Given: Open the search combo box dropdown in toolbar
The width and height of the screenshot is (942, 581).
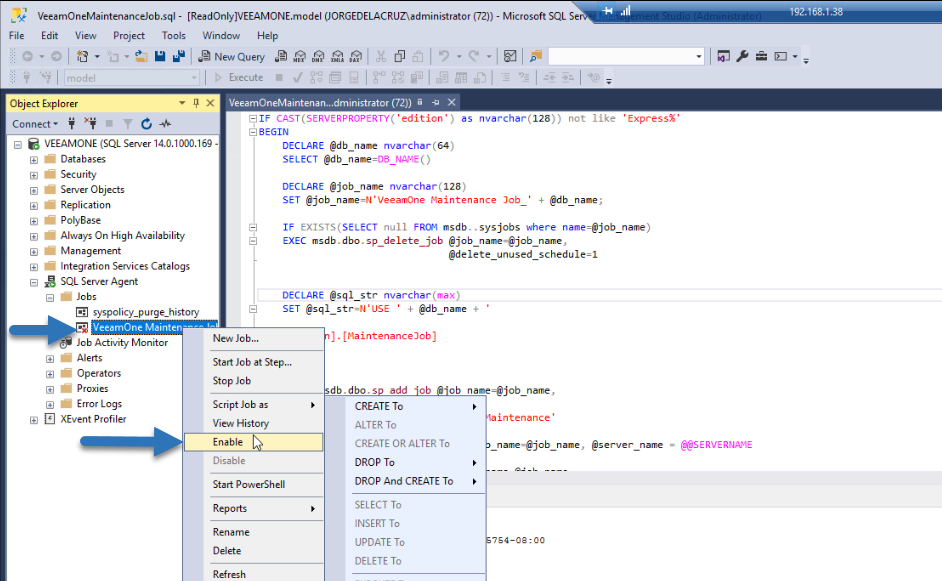Looking at the screenshot, I should coord(699,56).
